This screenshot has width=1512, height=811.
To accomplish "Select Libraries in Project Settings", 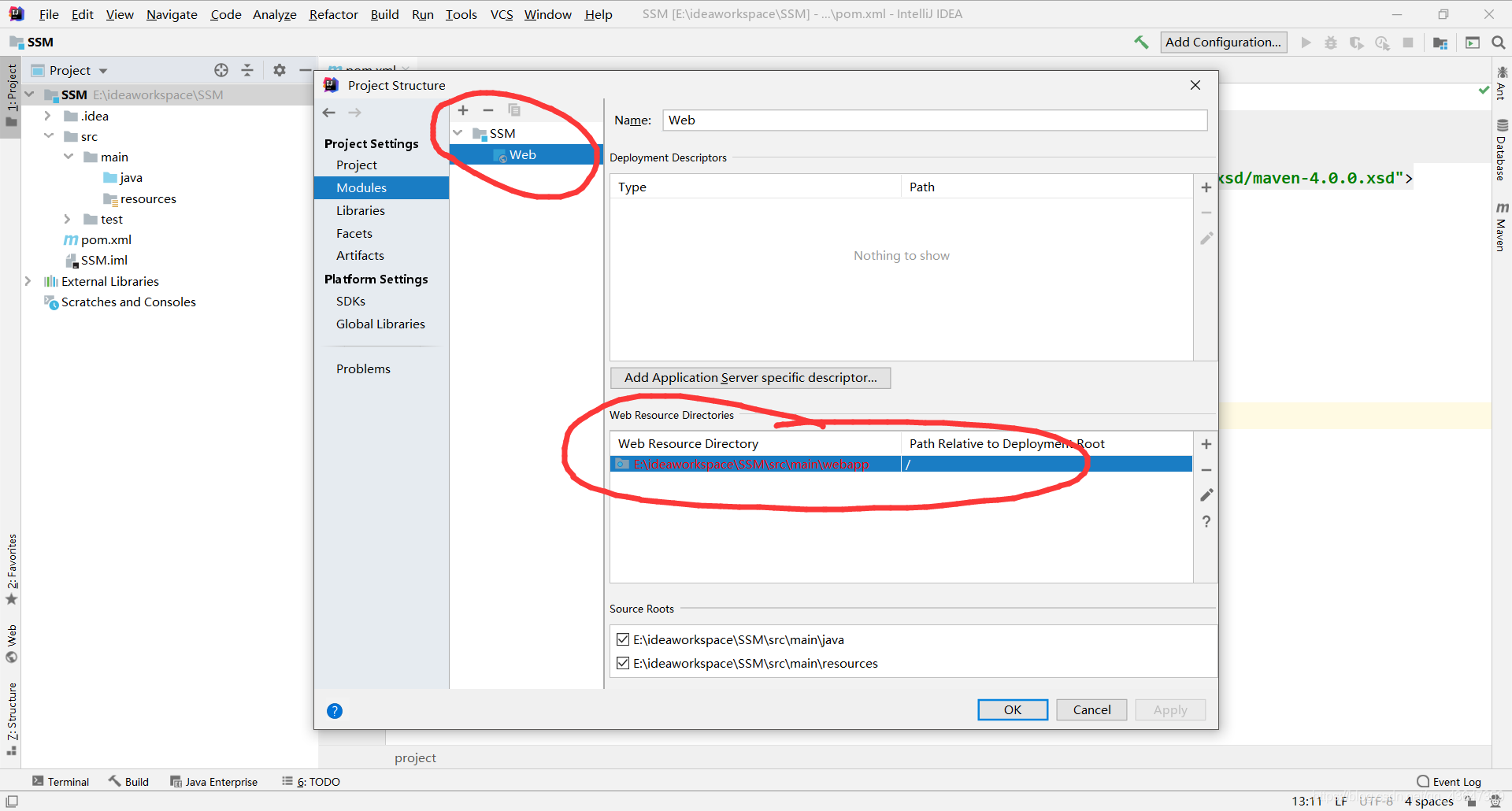I will pyautogui.click(x=360, y=210).
